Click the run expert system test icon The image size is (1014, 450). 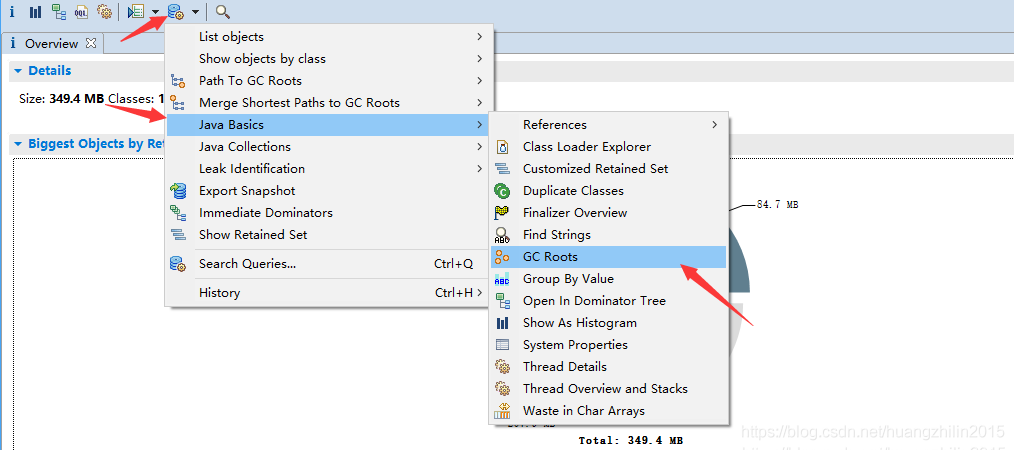[x=135, y=12]
